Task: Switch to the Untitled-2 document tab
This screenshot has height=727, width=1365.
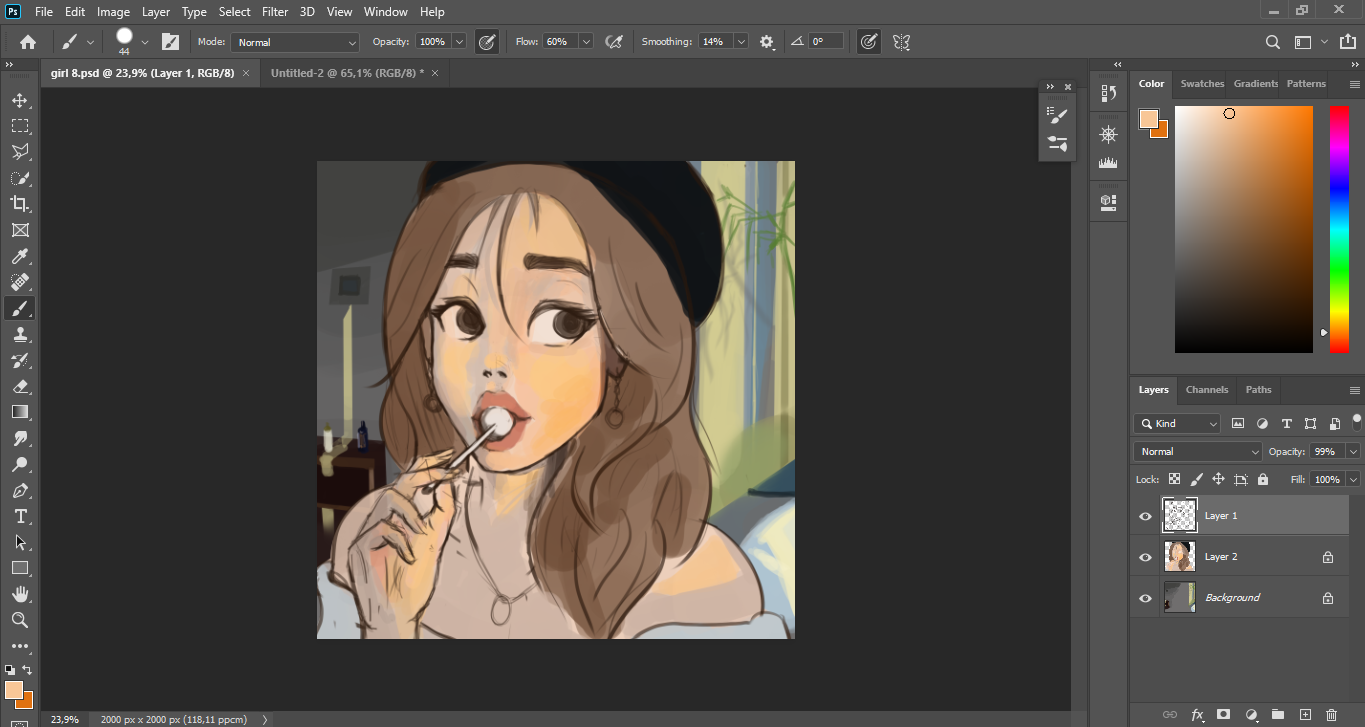Action: [347, 73]
